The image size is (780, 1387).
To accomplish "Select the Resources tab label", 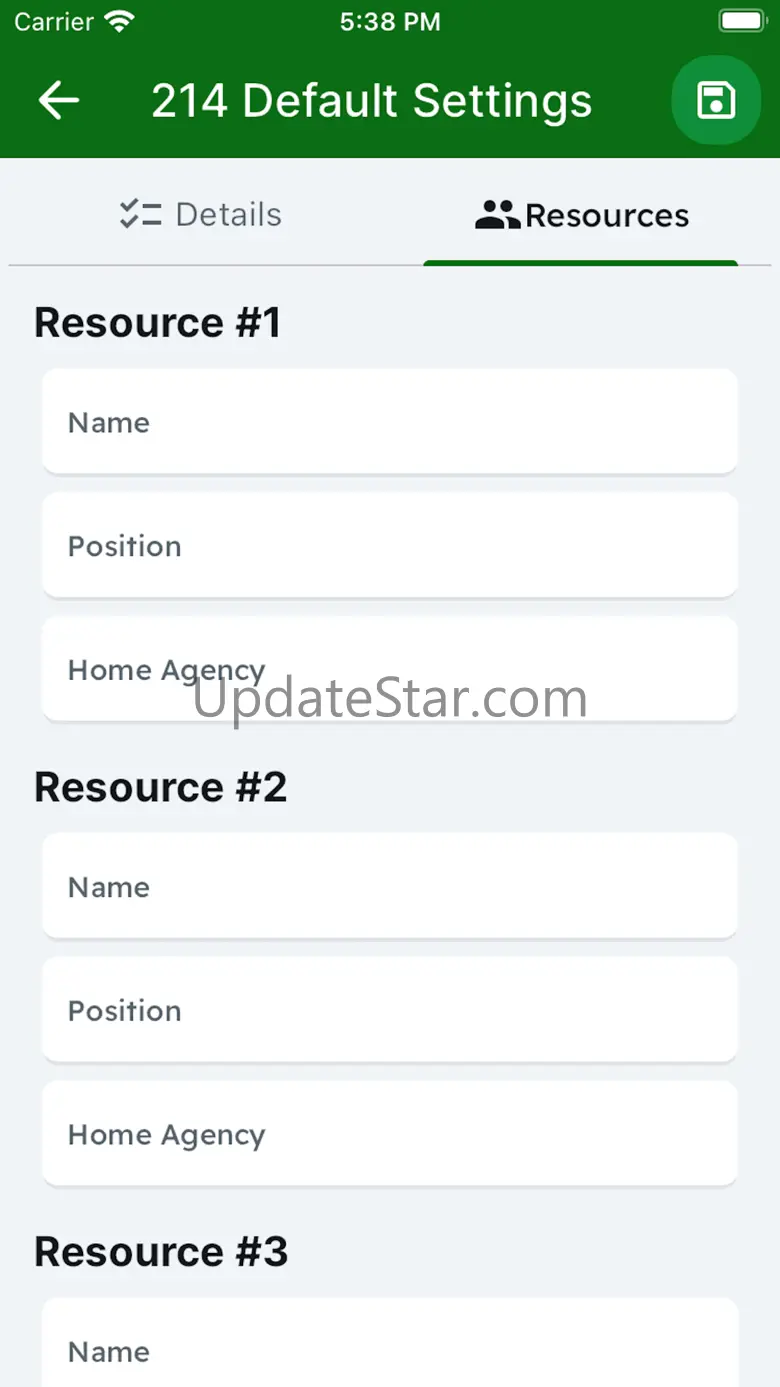I will click(x=607, y=215).
